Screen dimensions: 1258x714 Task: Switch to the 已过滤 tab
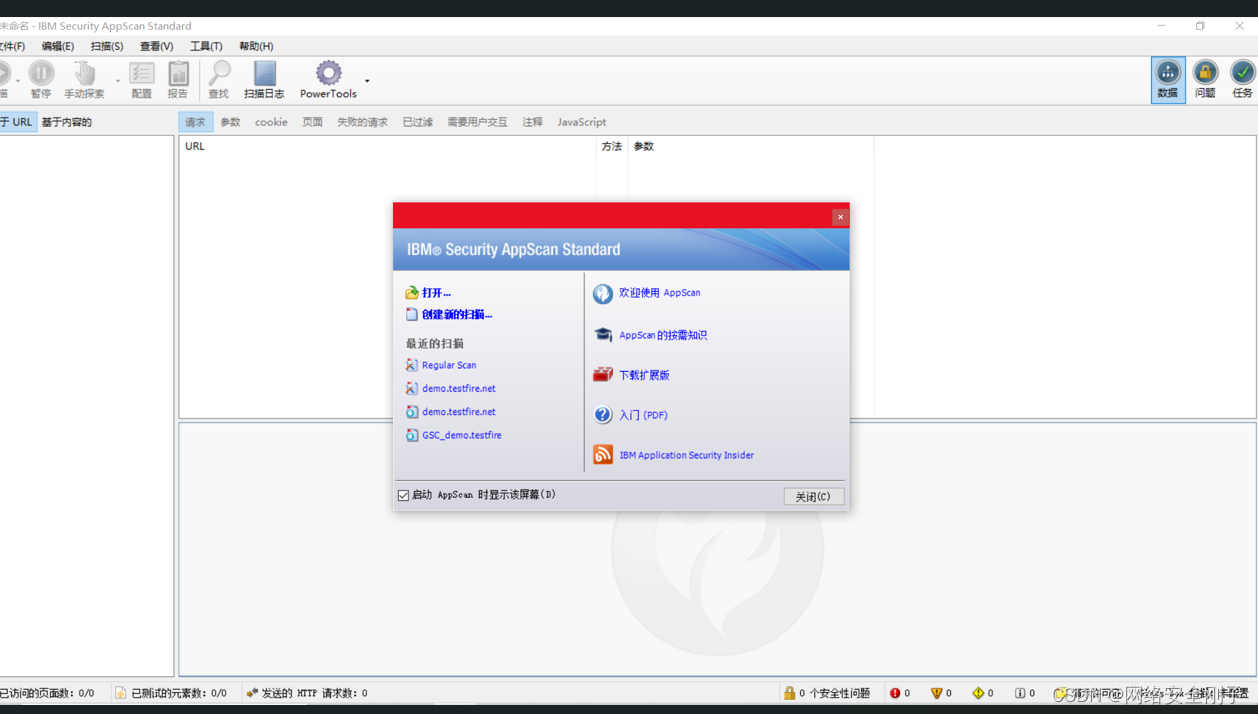click(417, 122)
